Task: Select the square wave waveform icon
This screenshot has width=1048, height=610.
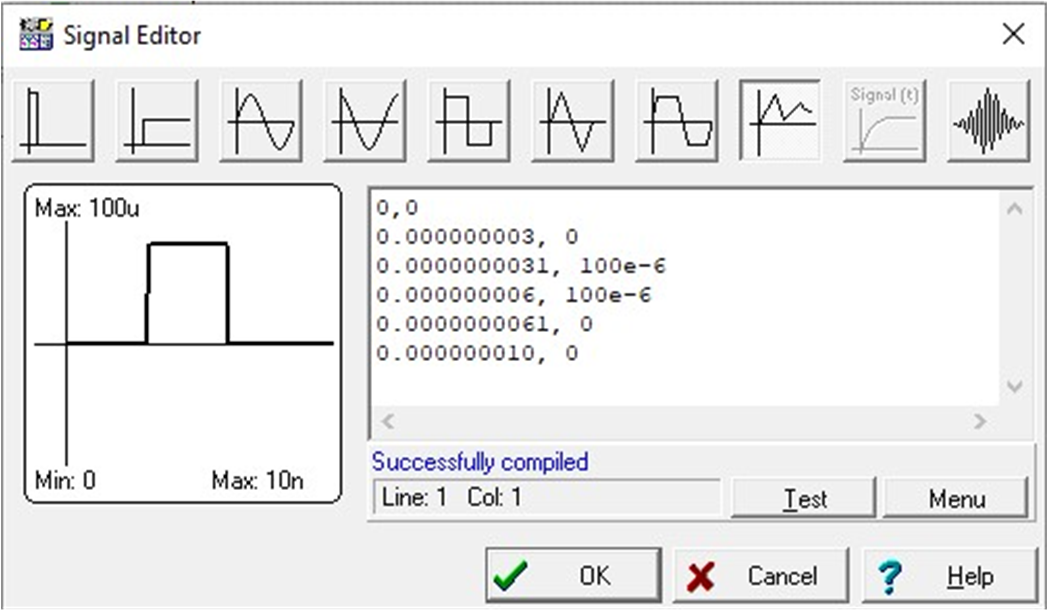Action: pyautogui.click(x=467, y=124)
